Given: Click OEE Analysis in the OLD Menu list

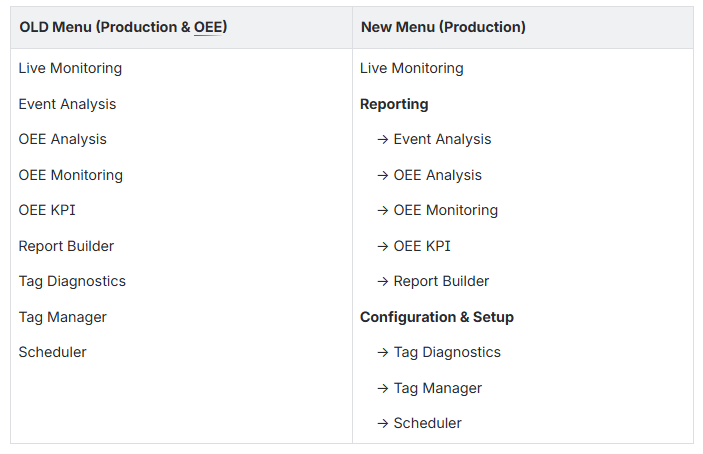Looking at the screenshot, I should [62, 140].
